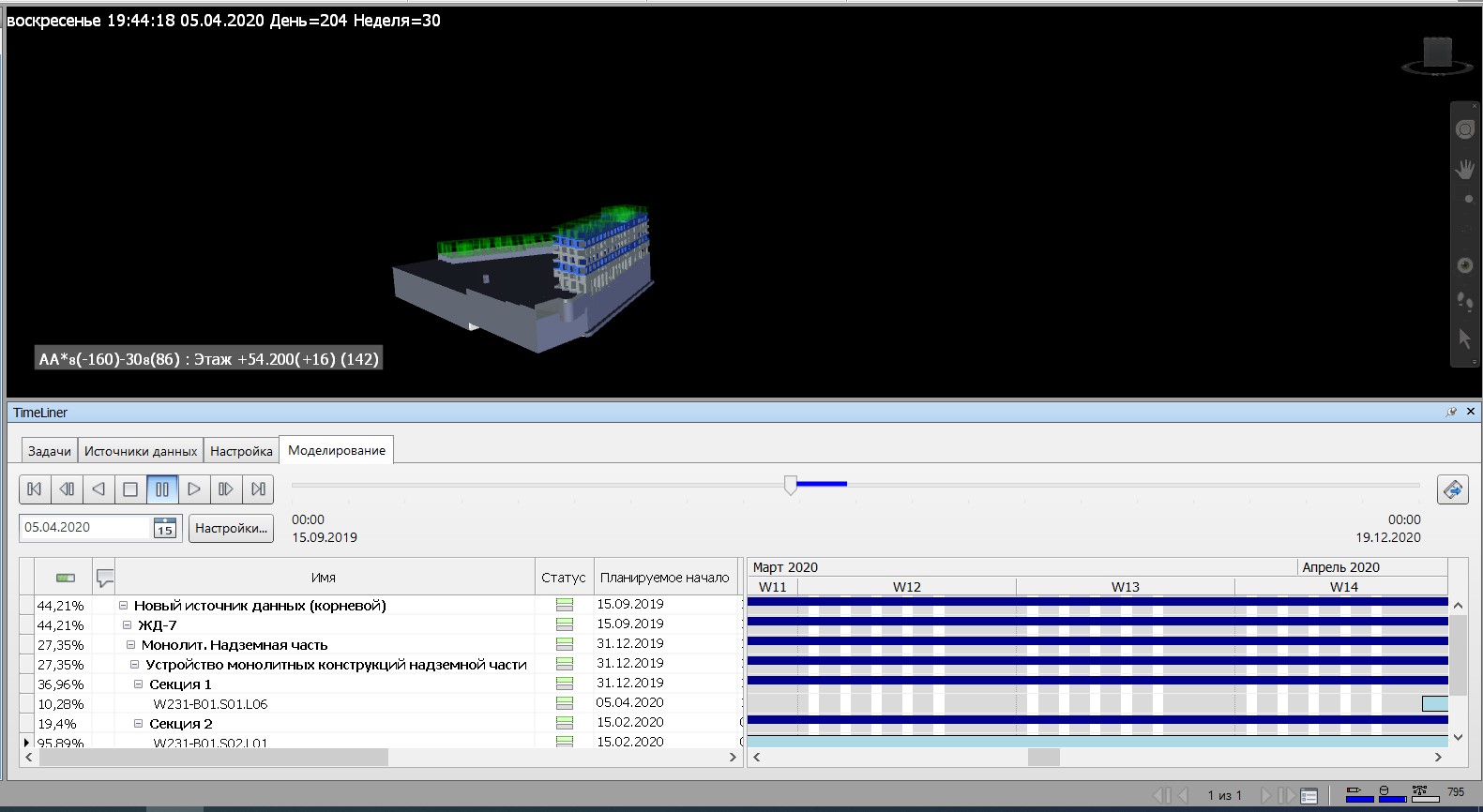1483x812 pixels.
Task: Pin the TimeLiner panel
Action: (x=1451, y=412)
